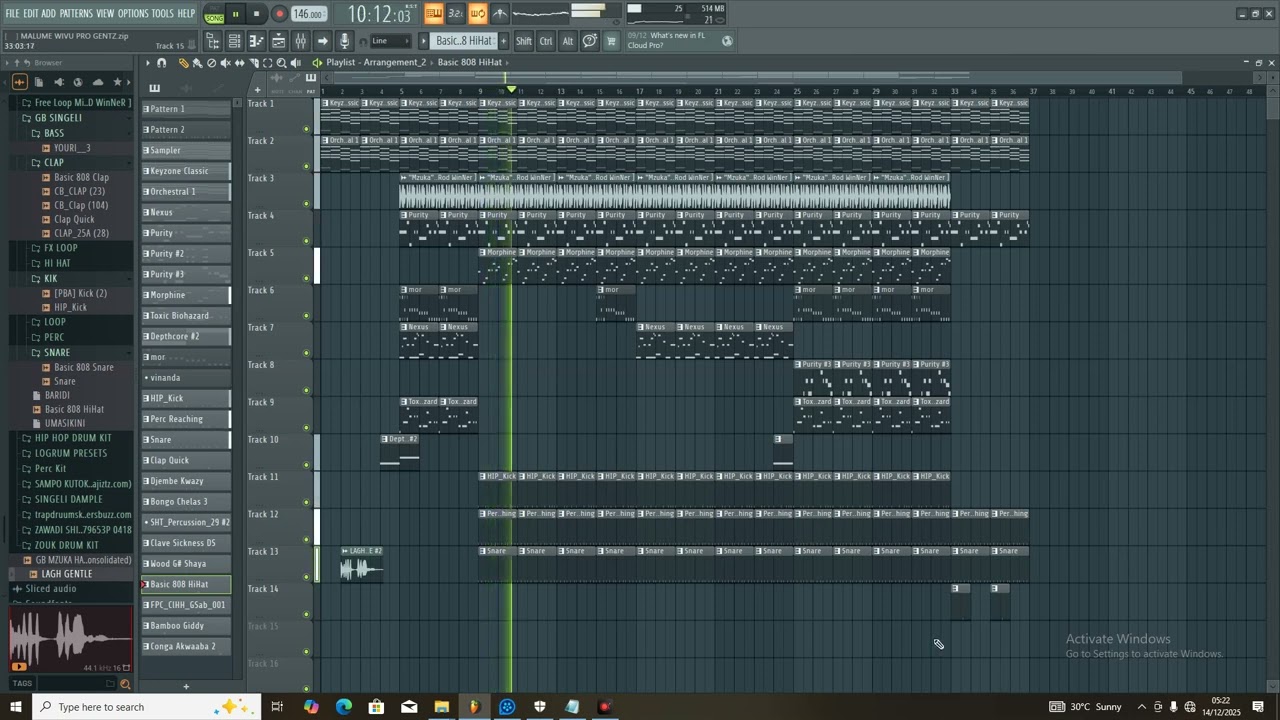Select the Mute tool in playlist toolbar
The width and height of the screenshot is (1280, 720).
pyautogui.click(x=225, y=63)
